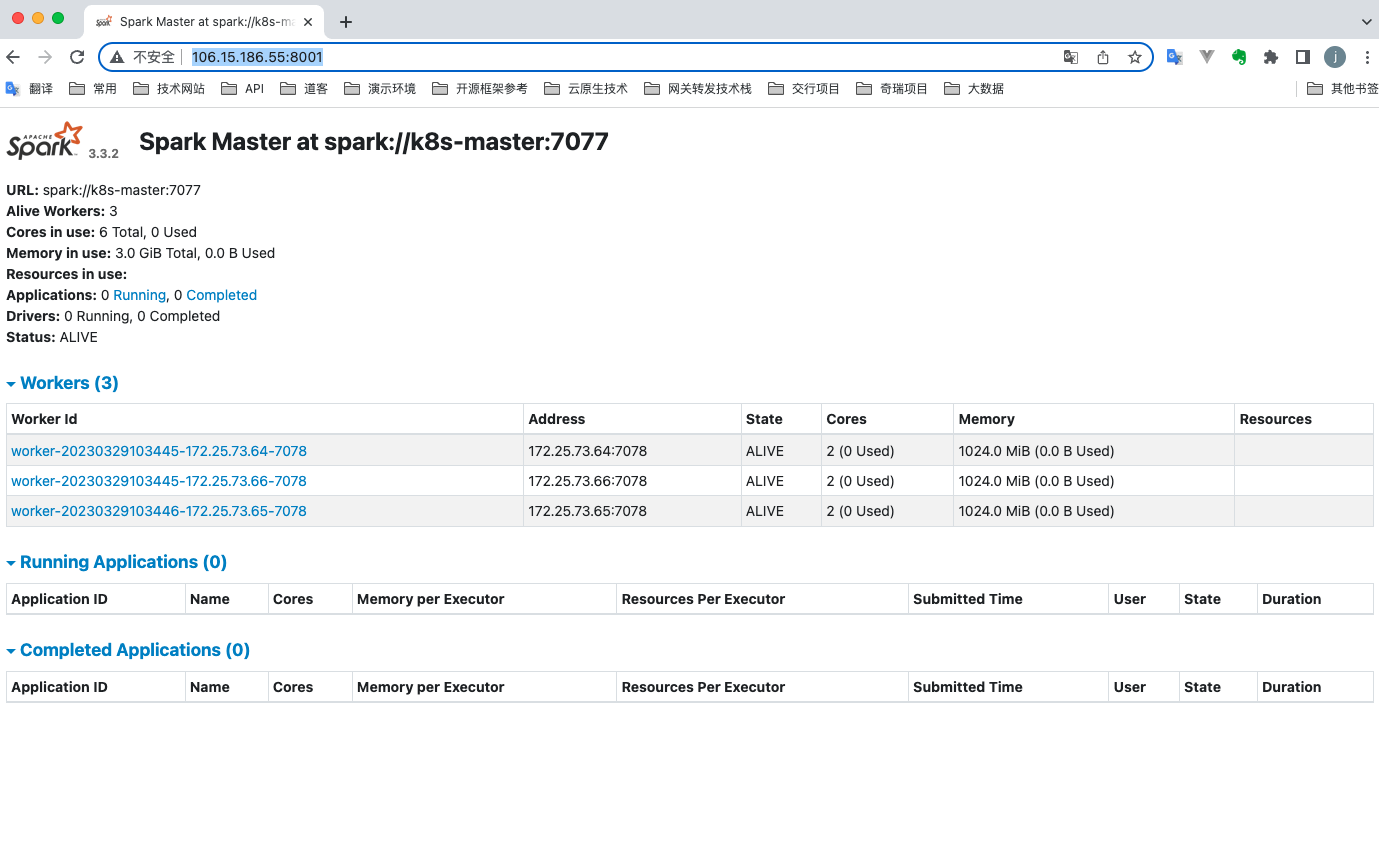The image size is (1379, 856).
Task: Click the Status: ALIVE text
Action: (x=52, y=337)
